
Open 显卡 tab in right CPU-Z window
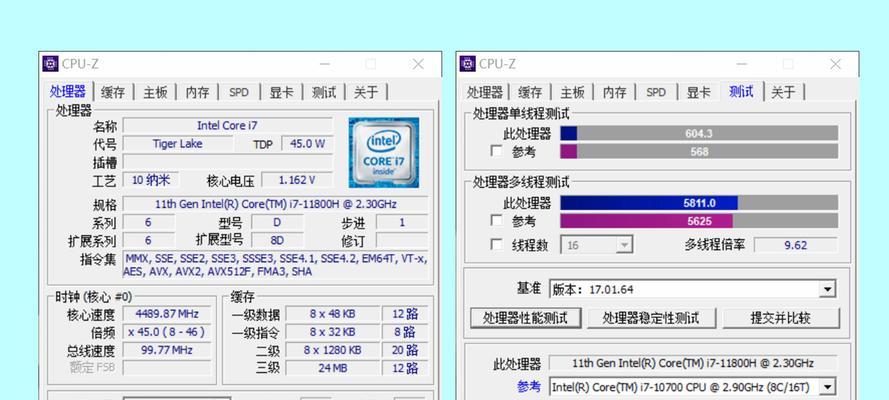(698, 92)
